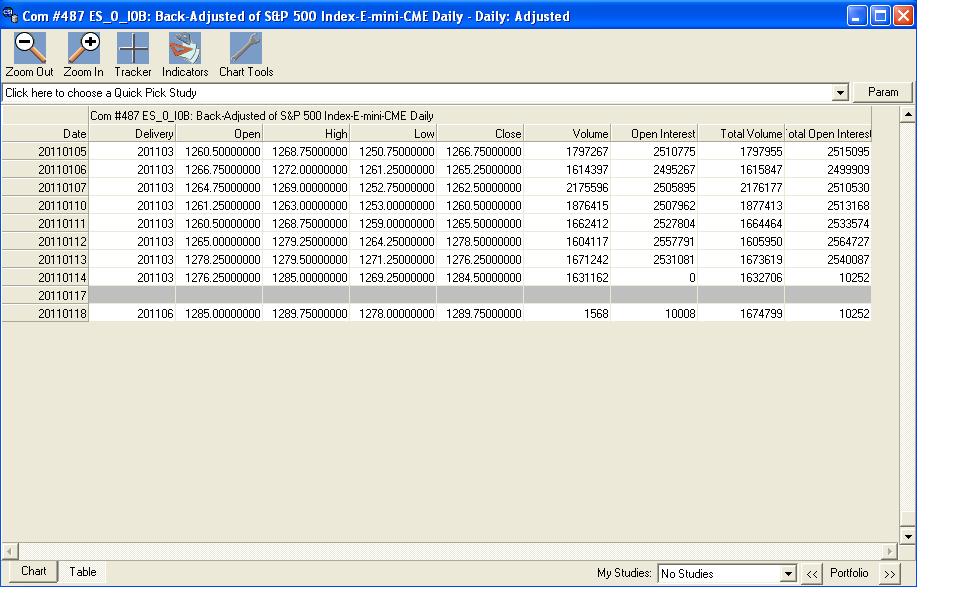This screenshot has height=600, width=960.
Task: Click close value 1266.75000000 for 20110105
Action: coord(480,151)
